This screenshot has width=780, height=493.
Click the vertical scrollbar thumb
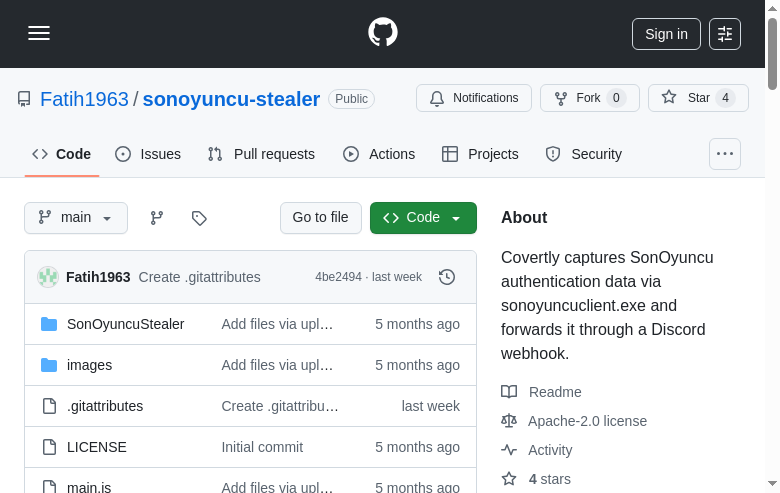[x=772, y=54]
